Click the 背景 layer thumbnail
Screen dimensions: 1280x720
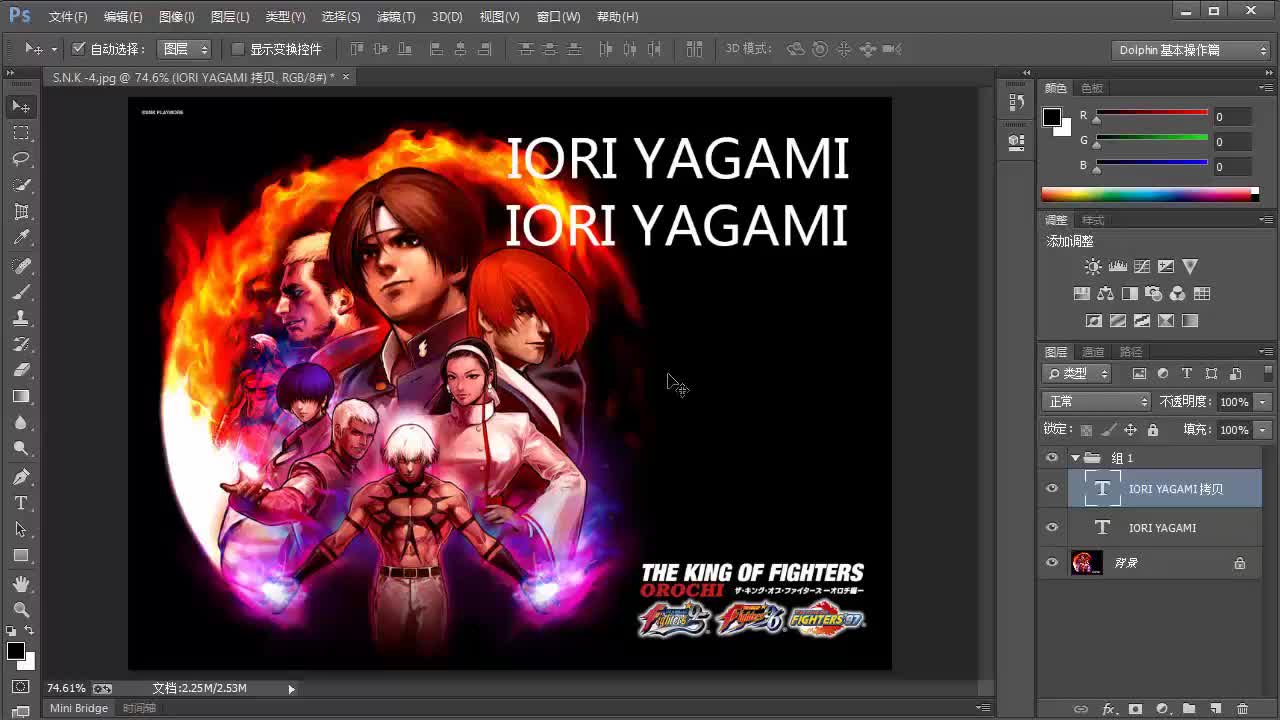(x=1086, y=562)
